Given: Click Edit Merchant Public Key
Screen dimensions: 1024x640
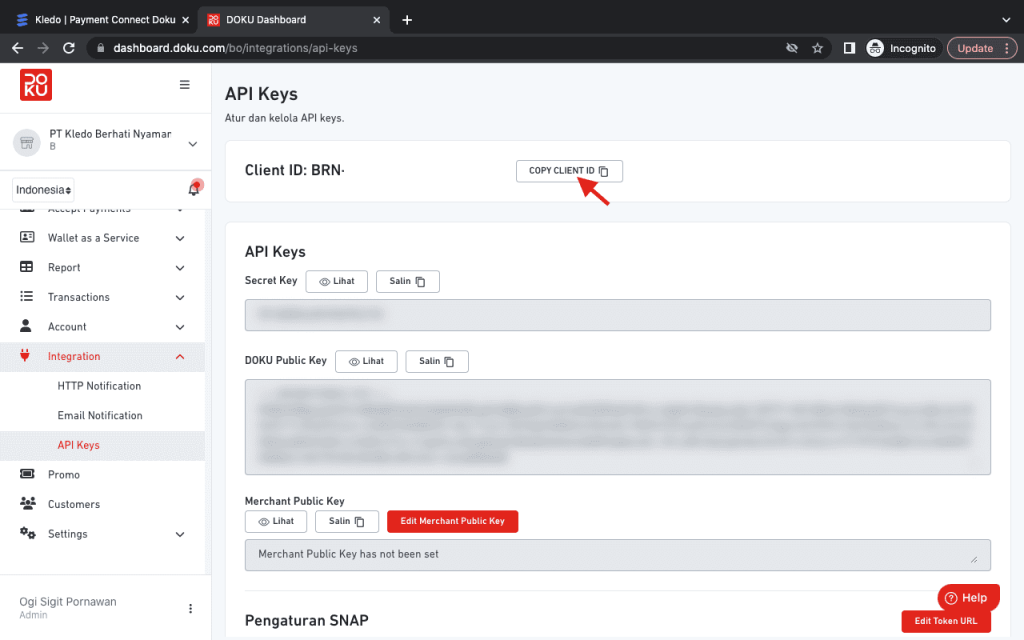Looking at the screenshot, I should click(x=453, y=521).
